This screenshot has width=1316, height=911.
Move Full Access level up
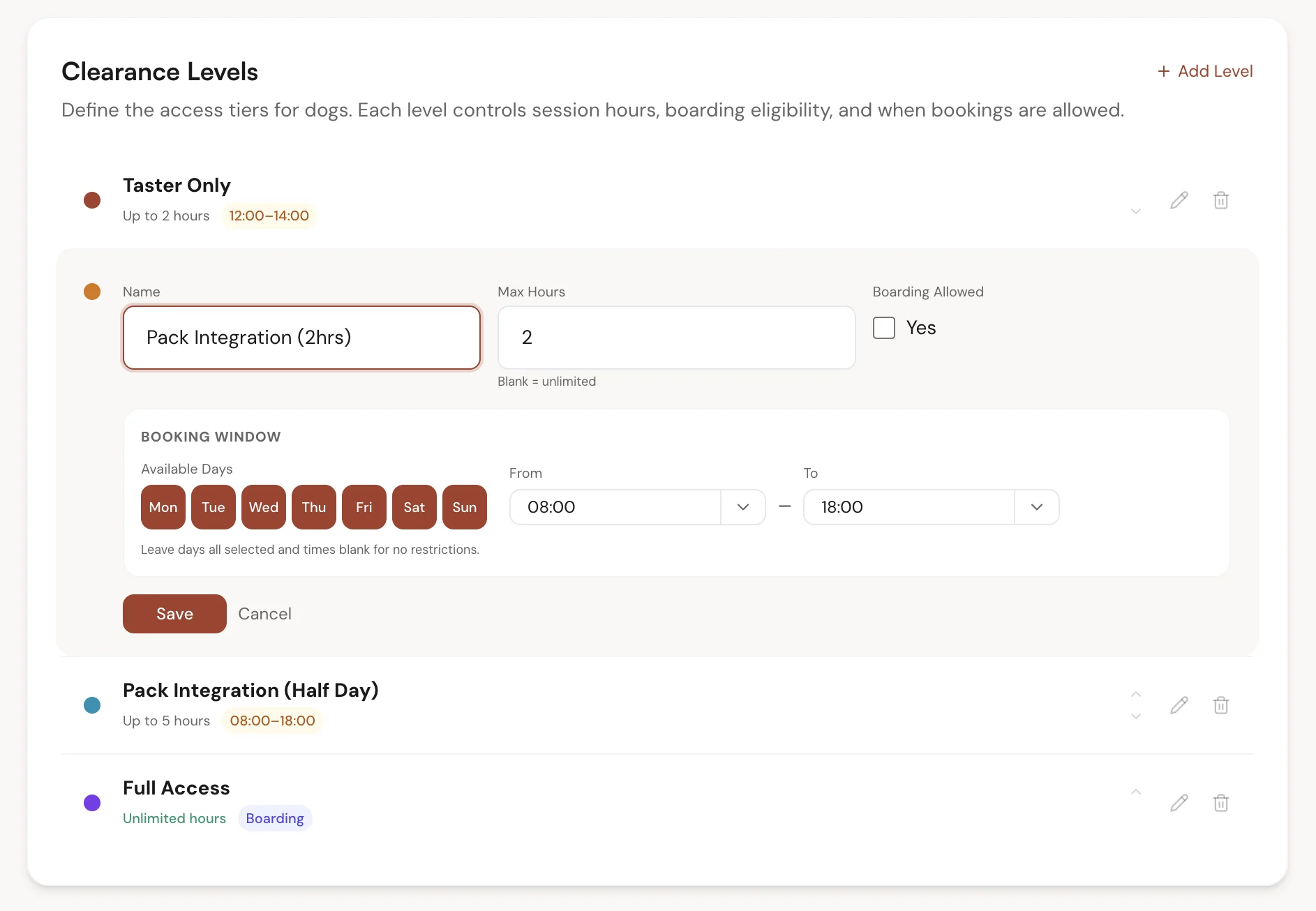pos(1136,792)
